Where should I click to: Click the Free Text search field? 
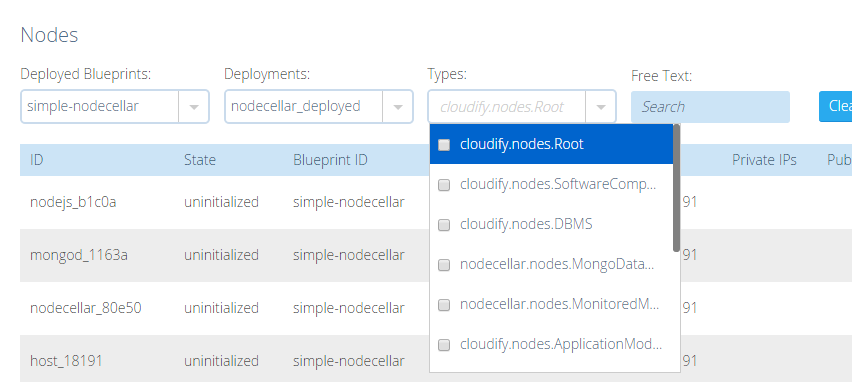coord(710,107)
